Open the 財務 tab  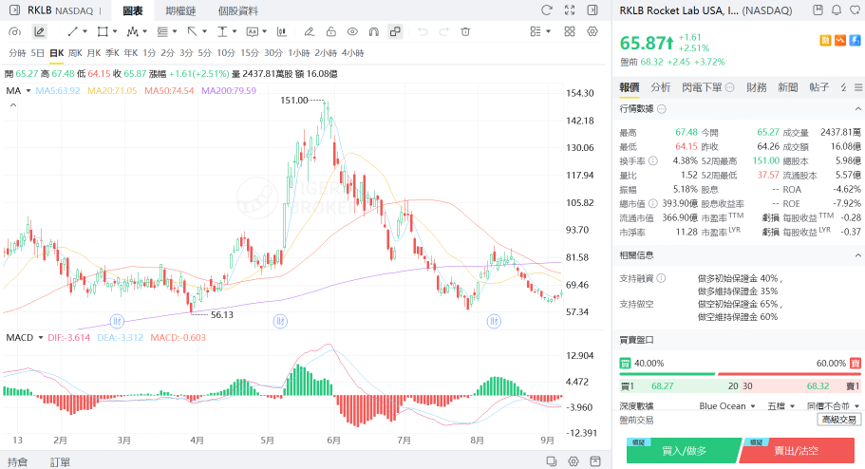(x=756, y=87)
